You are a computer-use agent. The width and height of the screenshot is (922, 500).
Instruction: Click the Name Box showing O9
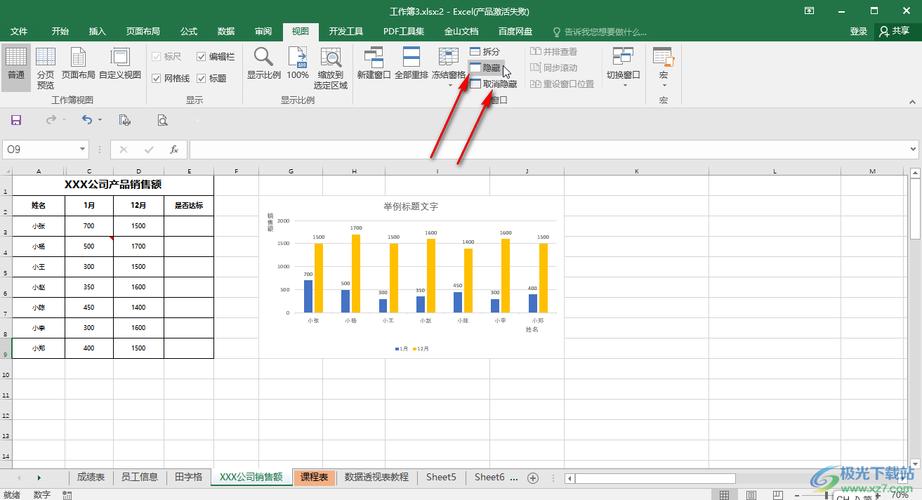tap(39, 149)
